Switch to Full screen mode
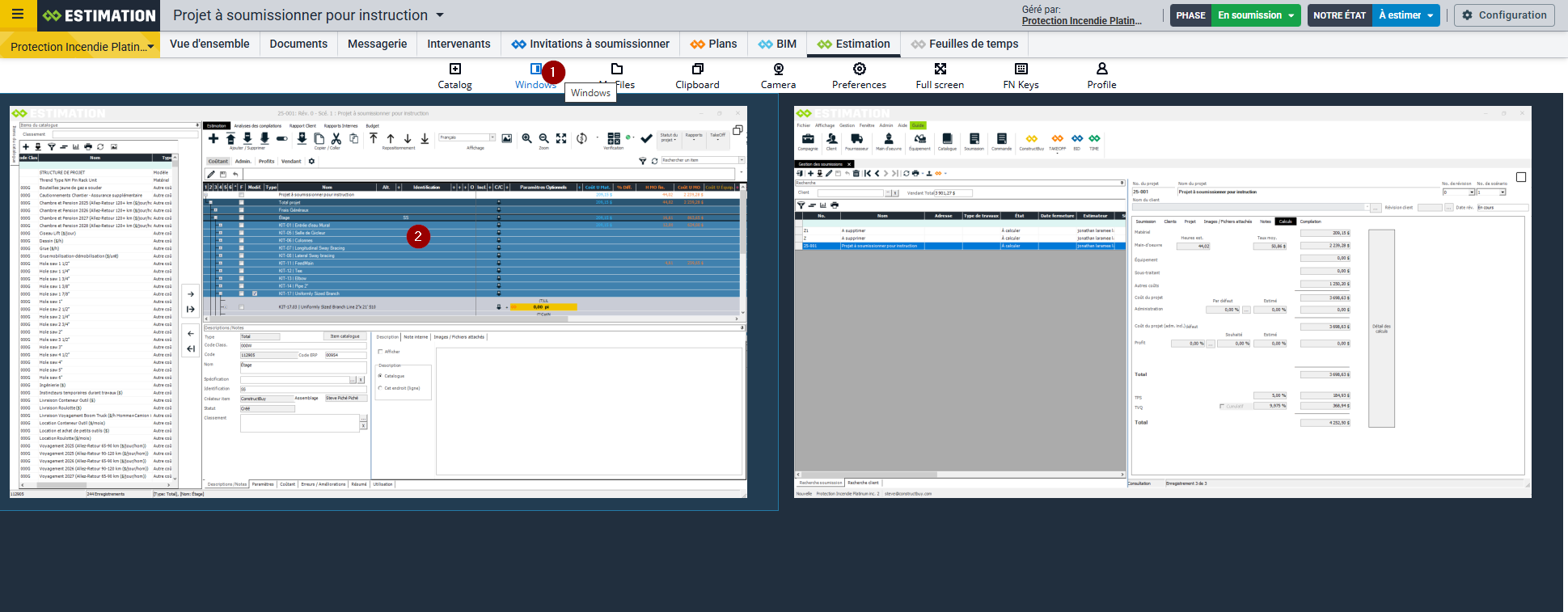The width and height of the screenshot is (1568, 612). coord(940,75)
